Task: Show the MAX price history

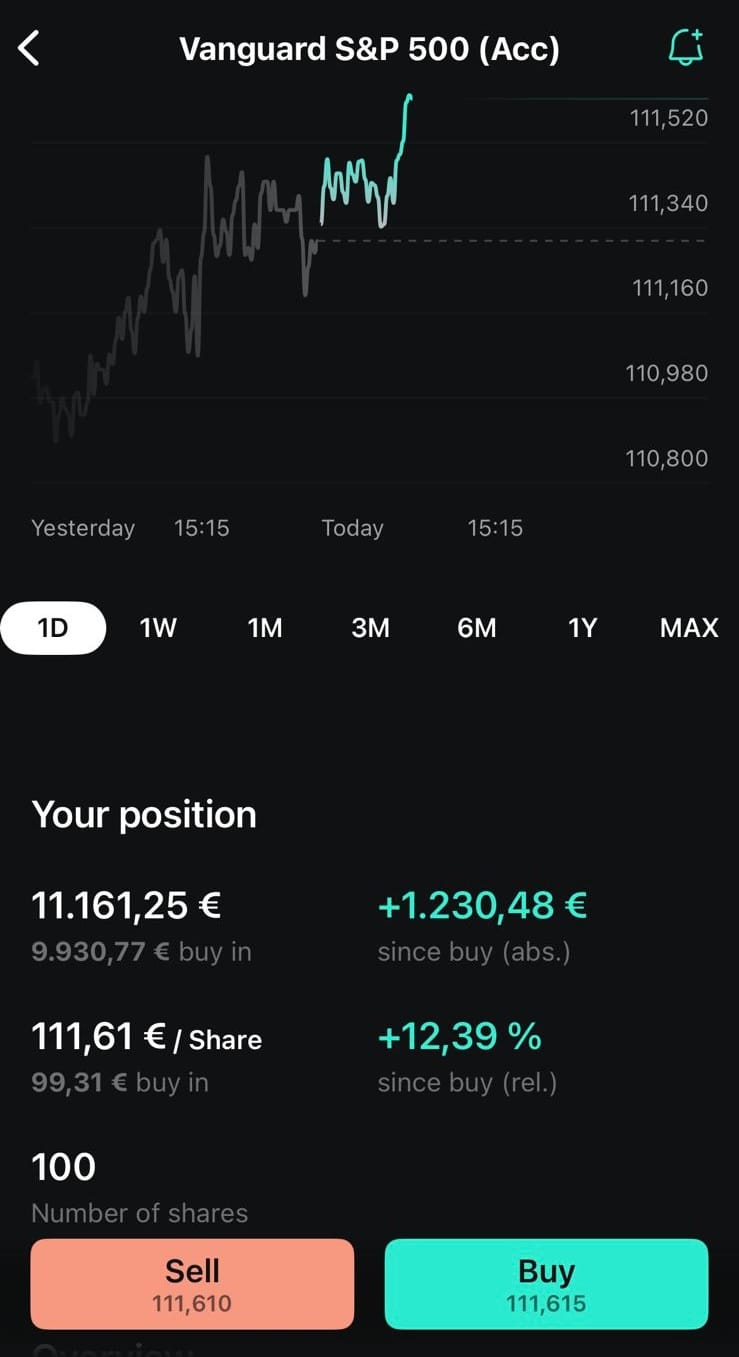Action: [x=689, y=628]
